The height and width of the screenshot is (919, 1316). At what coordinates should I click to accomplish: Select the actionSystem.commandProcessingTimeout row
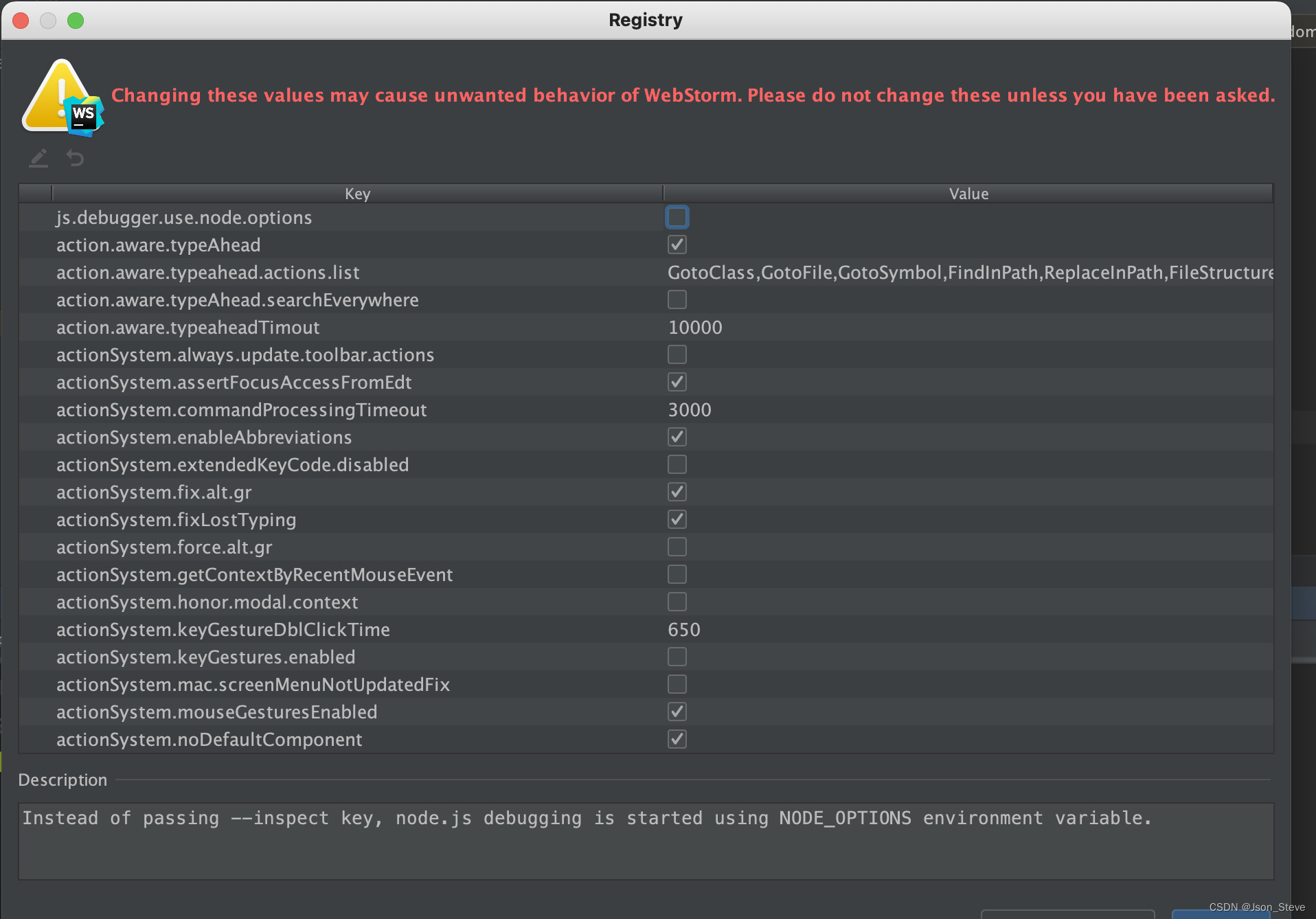242,409
